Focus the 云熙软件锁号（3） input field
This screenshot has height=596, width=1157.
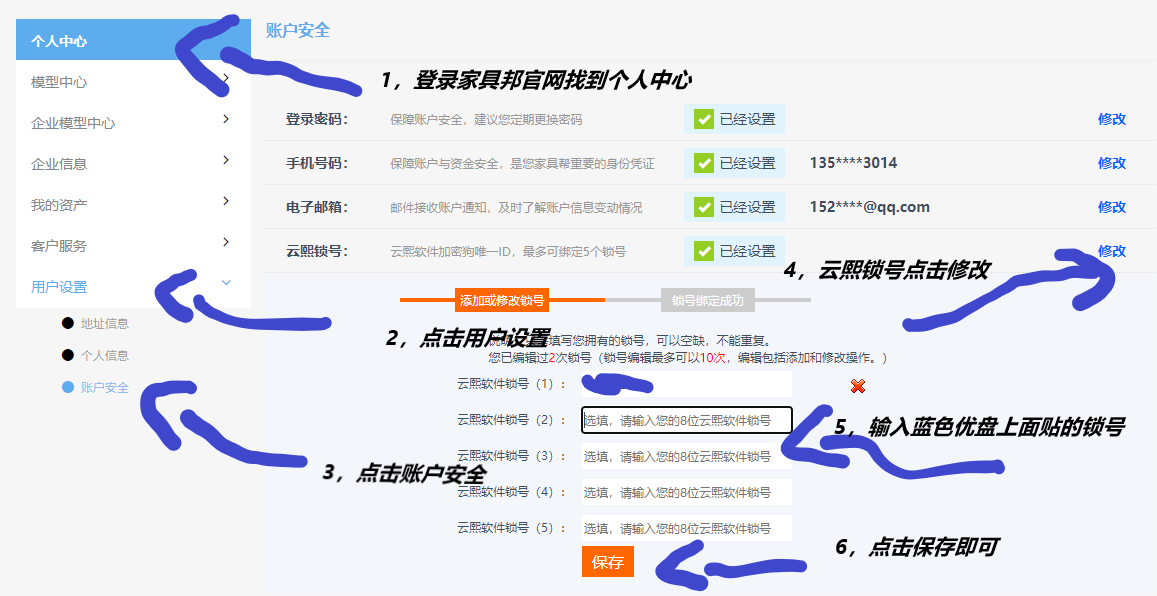pos(686,456)
